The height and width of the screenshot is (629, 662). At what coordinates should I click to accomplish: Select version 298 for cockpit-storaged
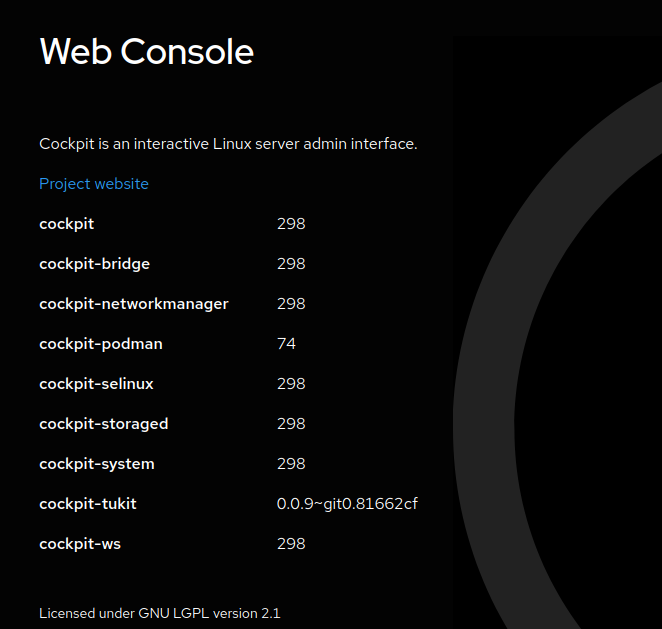[291, 424]
